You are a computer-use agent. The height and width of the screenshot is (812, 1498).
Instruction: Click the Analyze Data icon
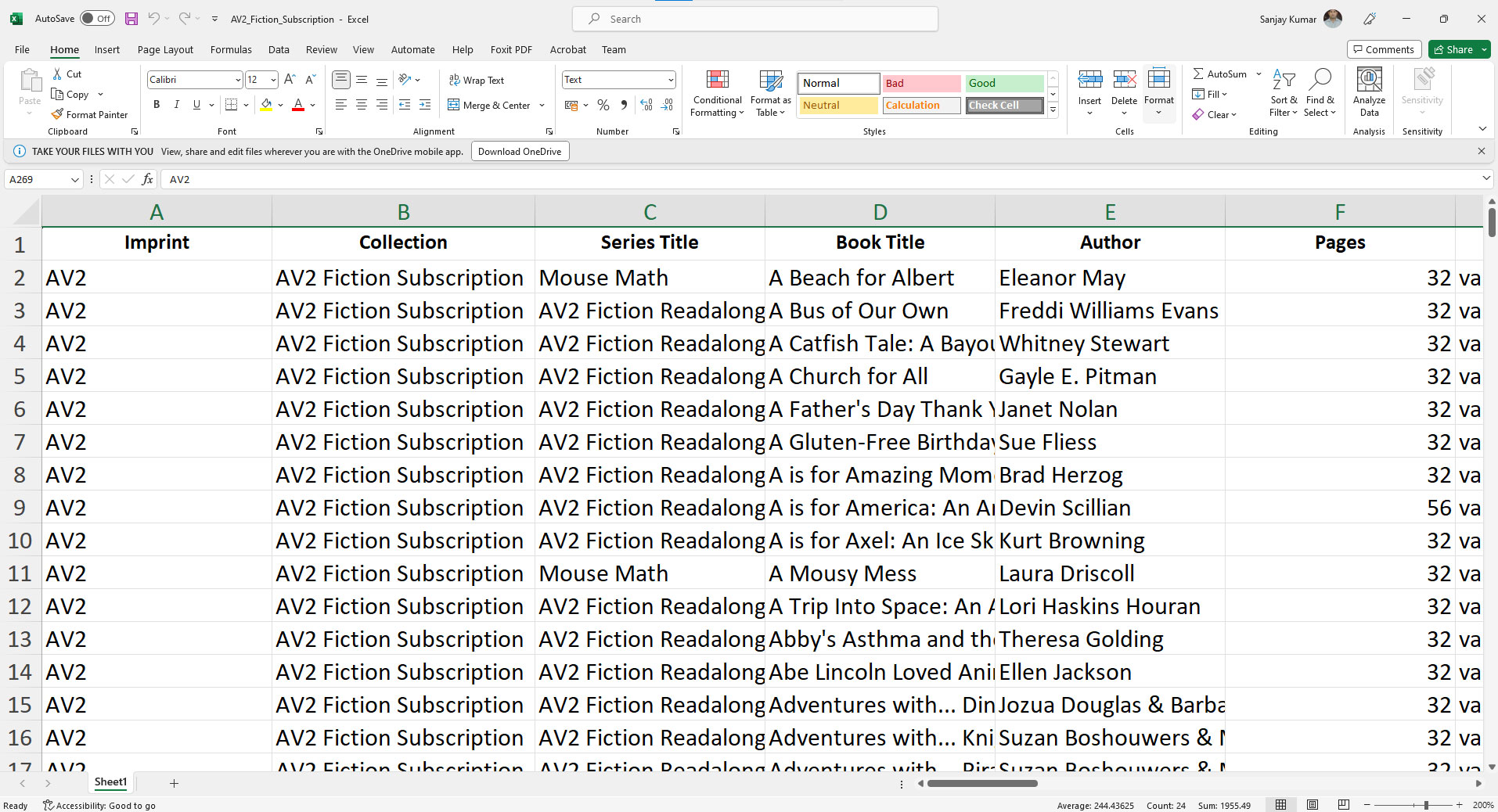(x=1369, y=93)
